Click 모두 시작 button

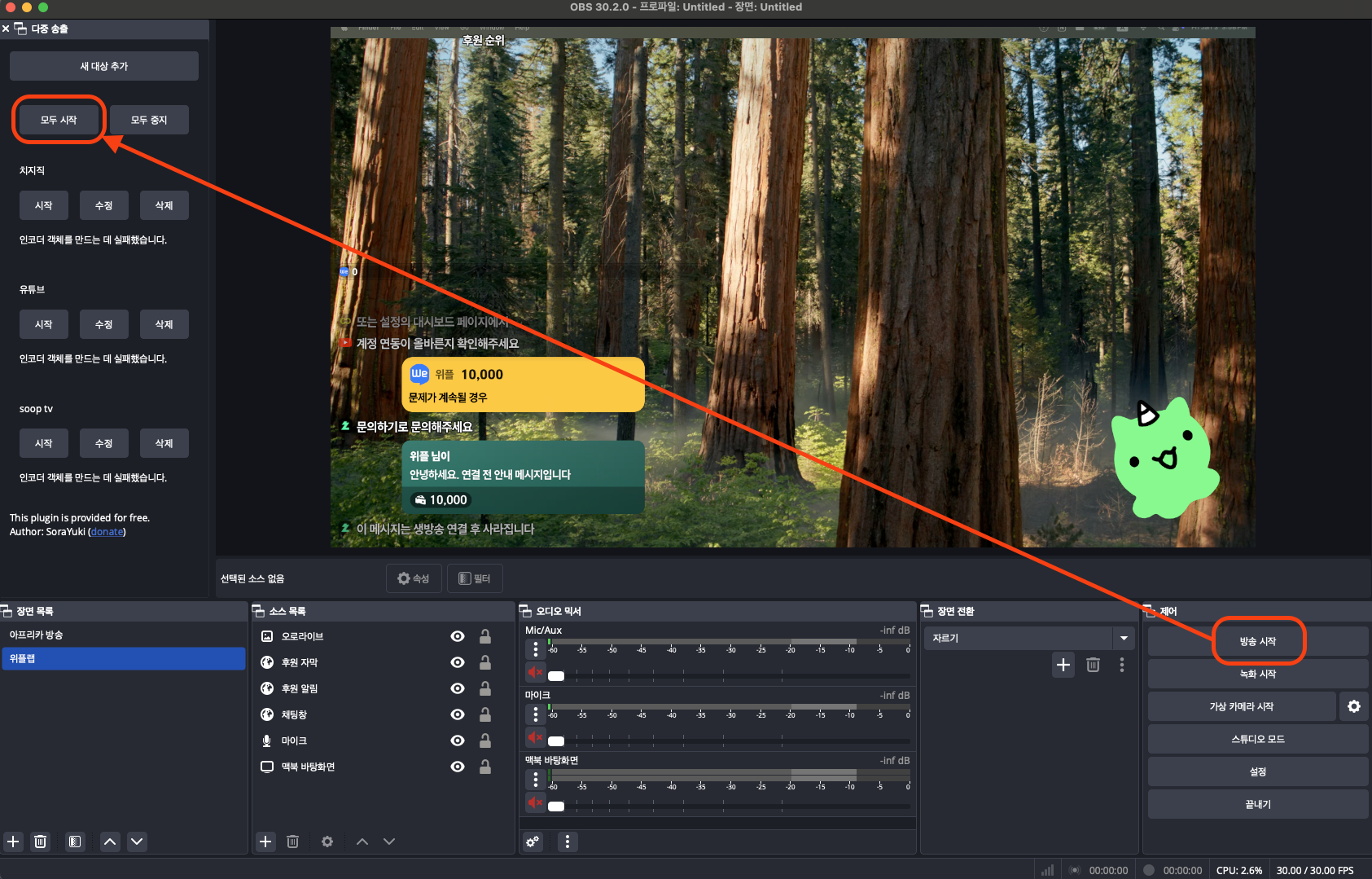(x=59, y=120)
